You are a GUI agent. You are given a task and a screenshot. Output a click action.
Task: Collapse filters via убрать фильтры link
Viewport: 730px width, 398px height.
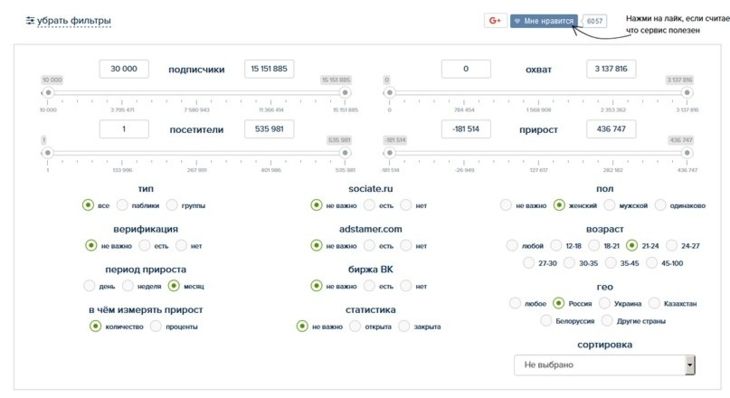74,21
